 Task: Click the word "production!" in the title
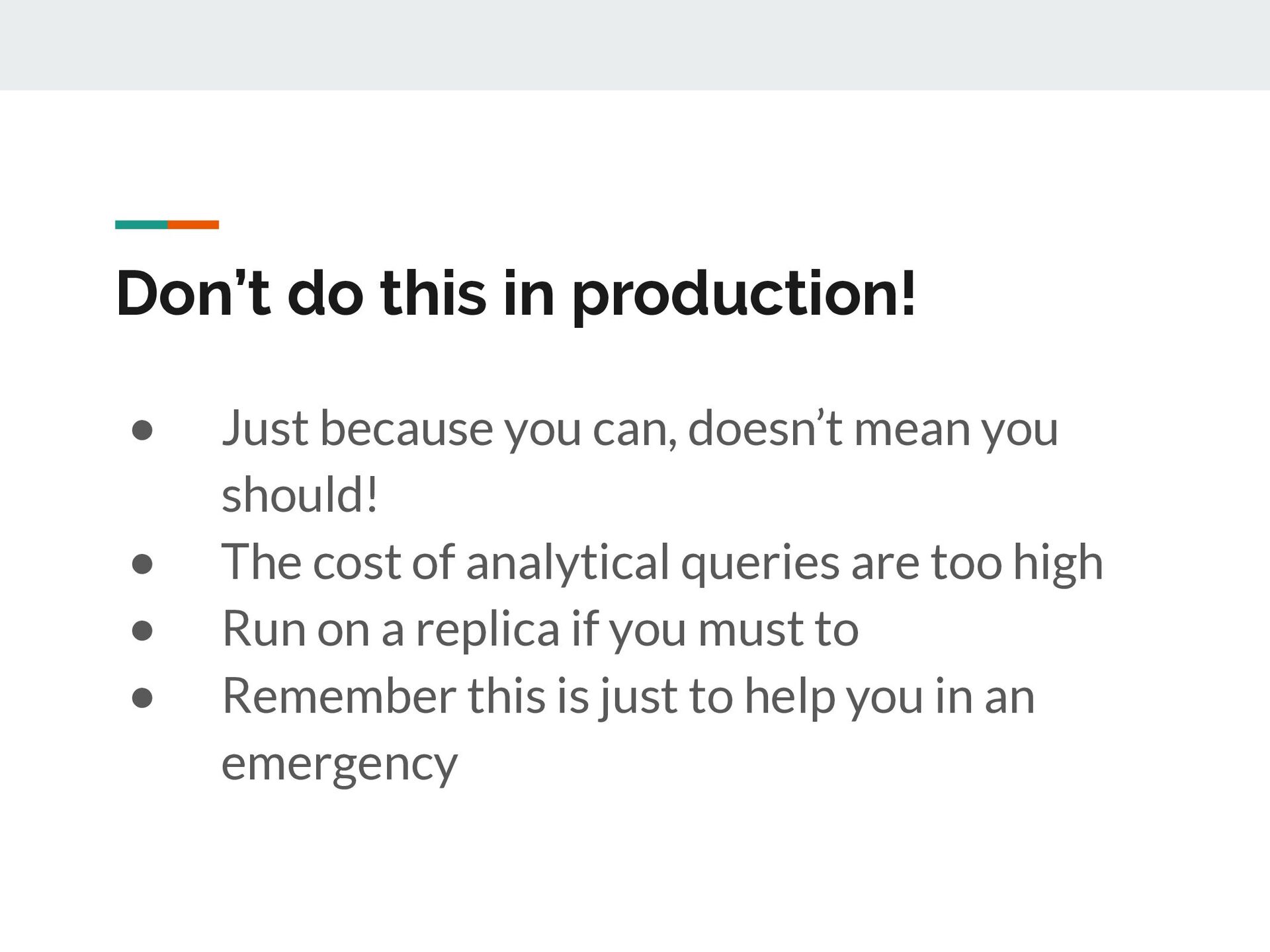(x=744, y=296)
